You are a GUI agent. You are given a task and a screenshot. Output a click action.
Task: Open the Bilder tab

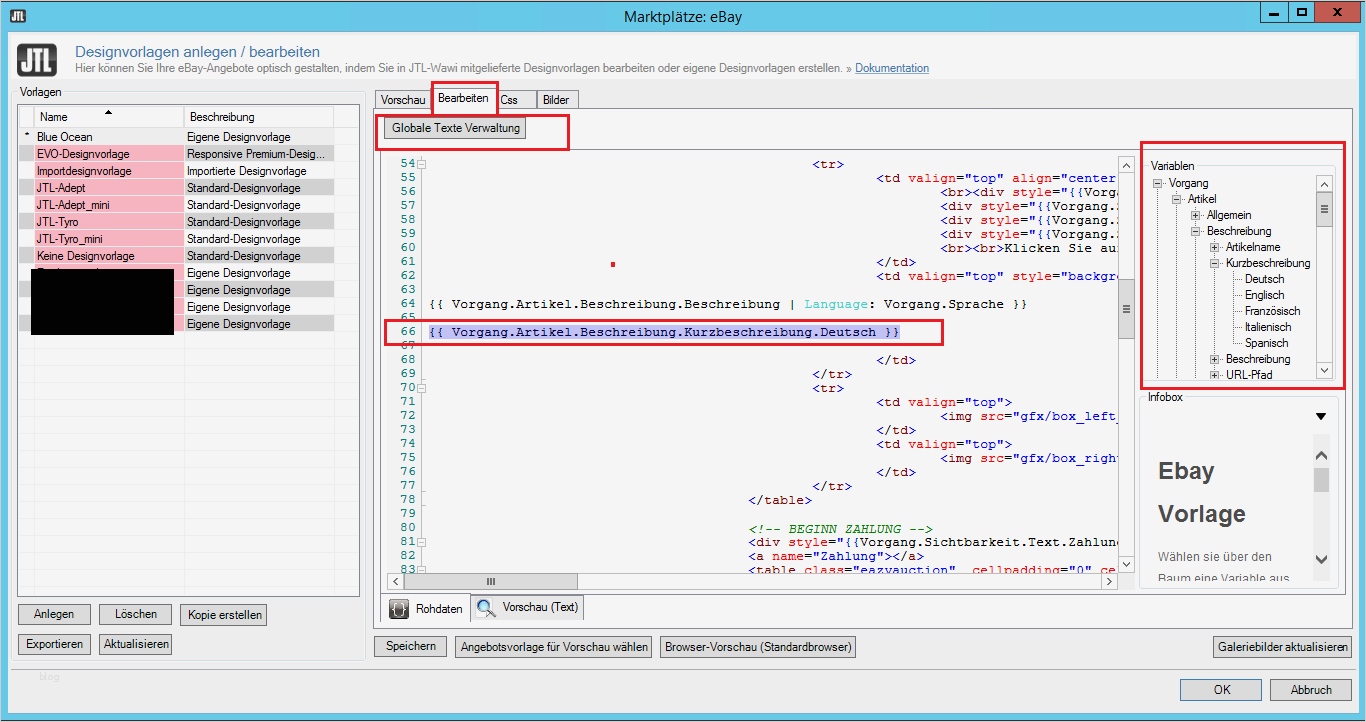point(556,100)
